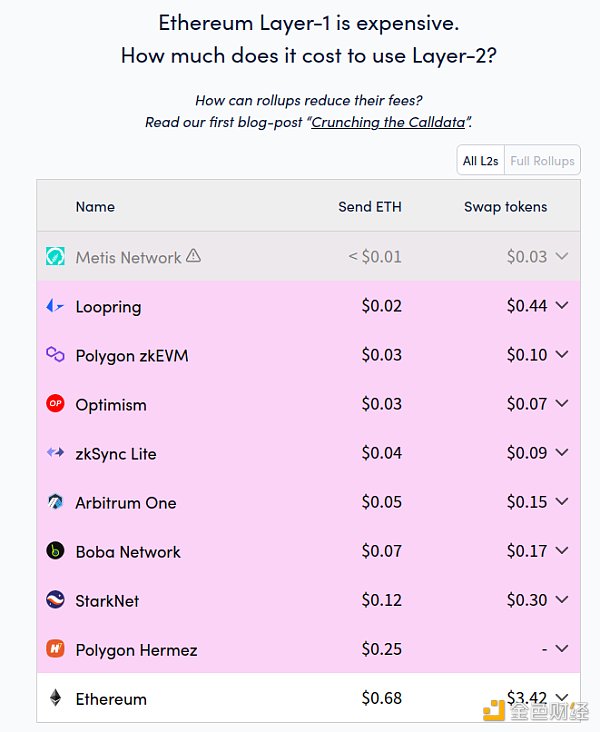600x732 pixels.
Task: Click the Arbitrum One logo icon
Action: click(x=55, y=501)
